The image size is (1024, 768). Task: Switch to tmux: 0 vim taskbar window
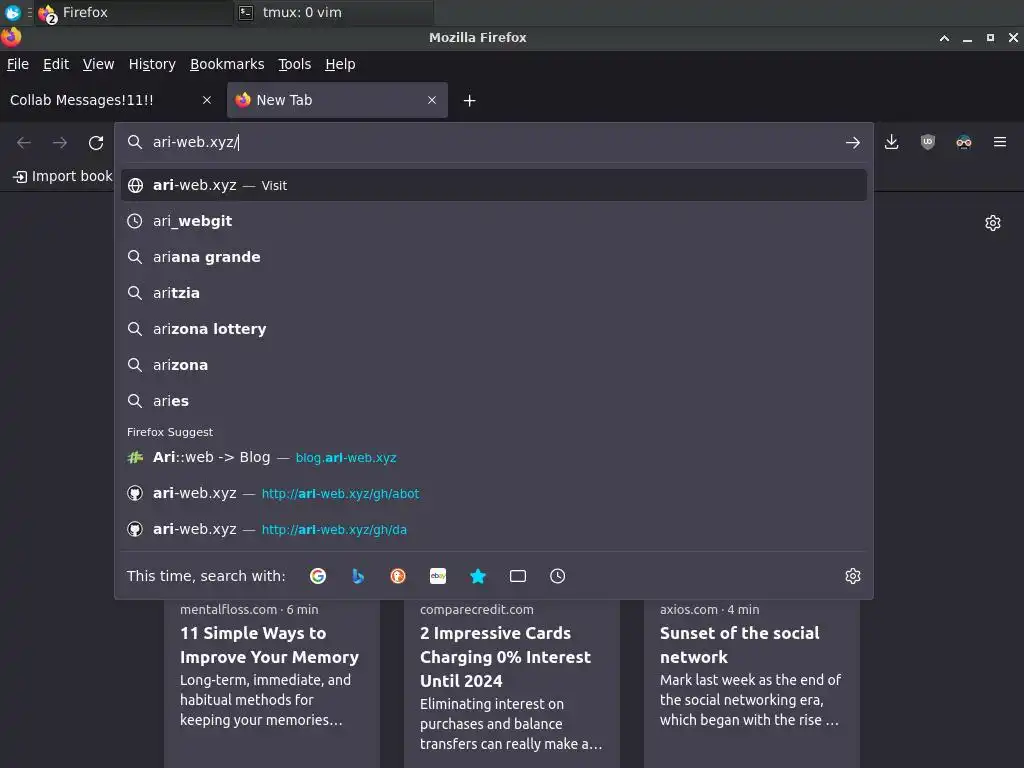pyautogui.click(x=333, y=12)
